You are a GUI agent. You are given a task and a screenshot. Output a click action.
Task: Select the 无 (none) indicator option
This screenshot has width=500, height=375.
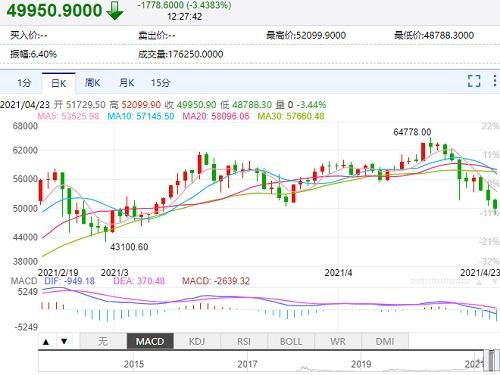(x=103, y=341)
